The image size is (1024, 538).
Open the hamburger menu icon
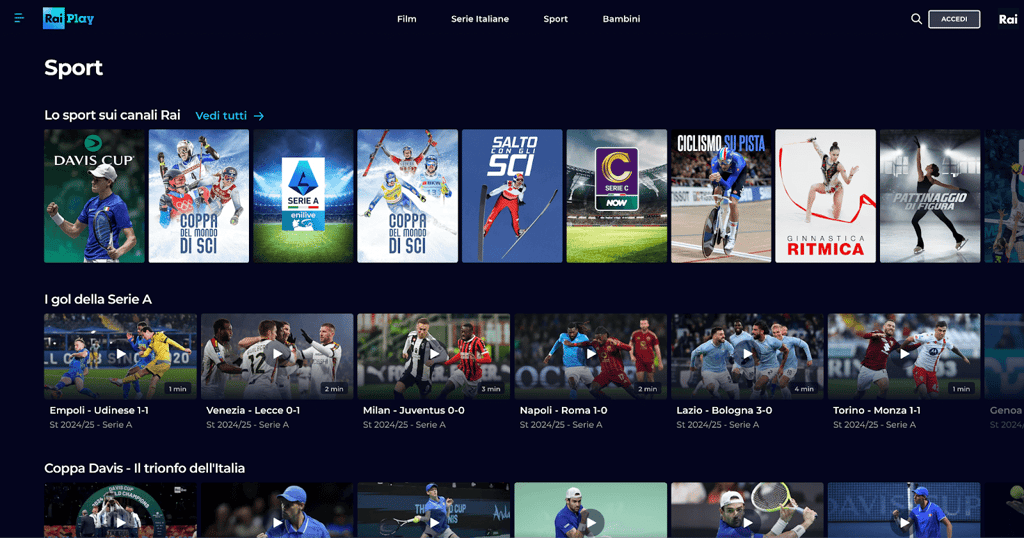tap(19, 18)
